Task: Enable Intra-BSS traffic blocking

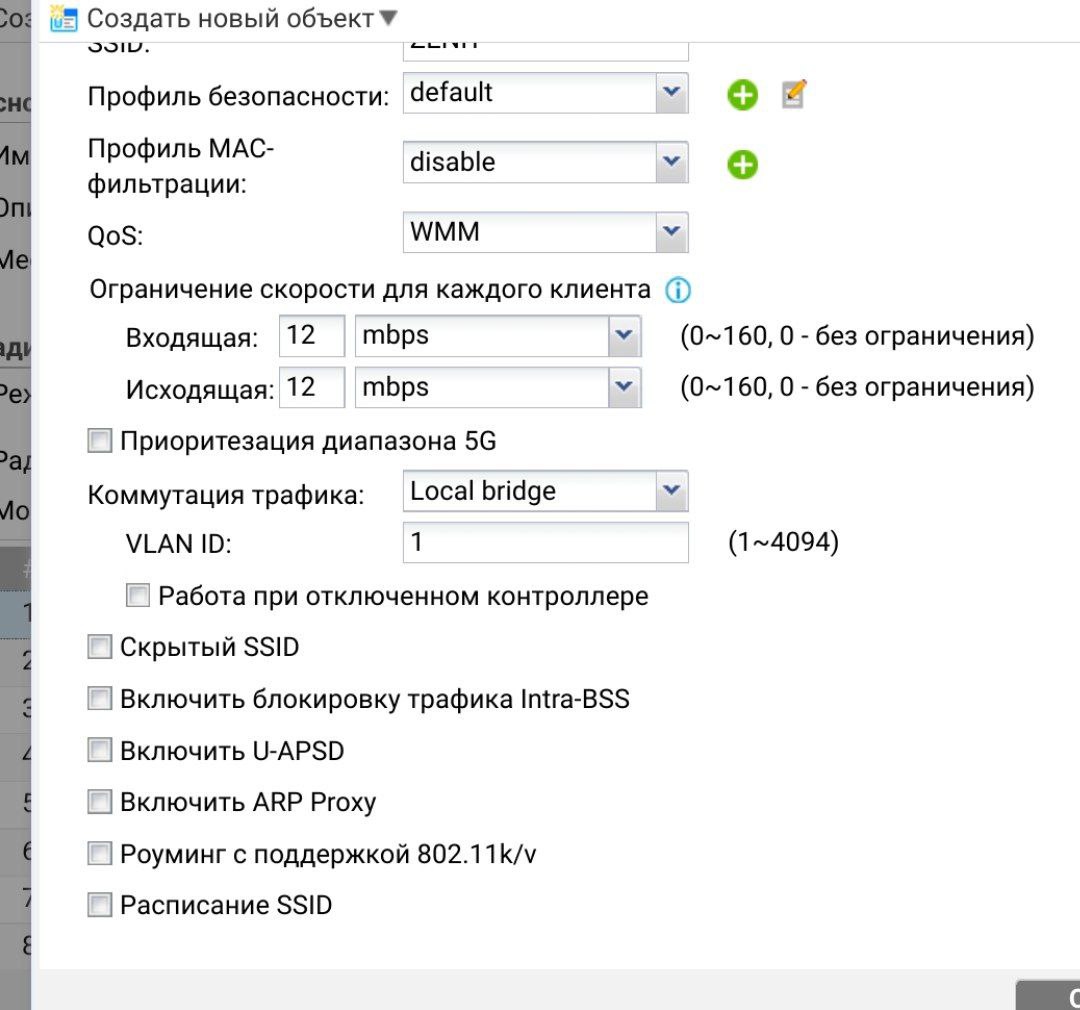Action: tap(100, 699)
